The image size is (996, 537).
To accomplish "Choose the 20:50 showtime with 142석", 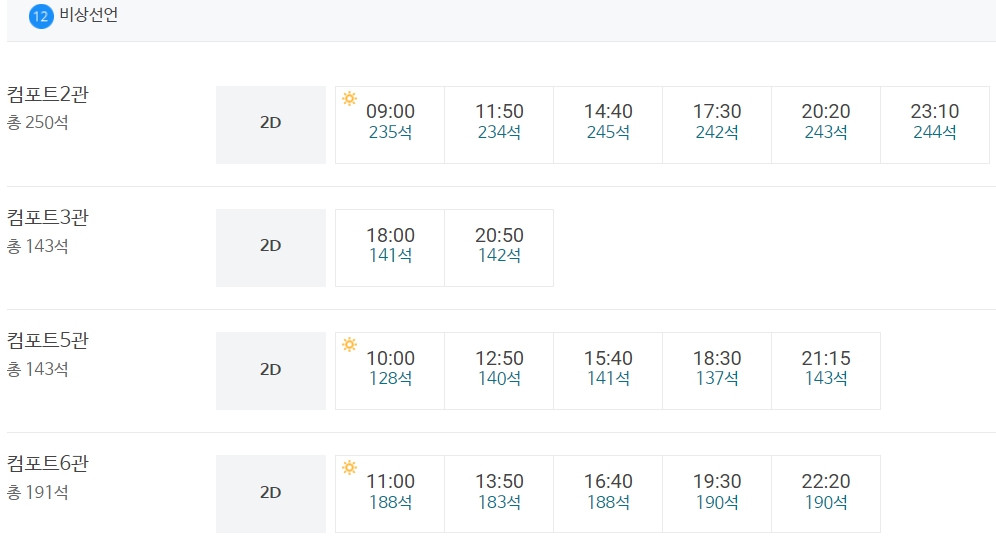I will point(499,248).
